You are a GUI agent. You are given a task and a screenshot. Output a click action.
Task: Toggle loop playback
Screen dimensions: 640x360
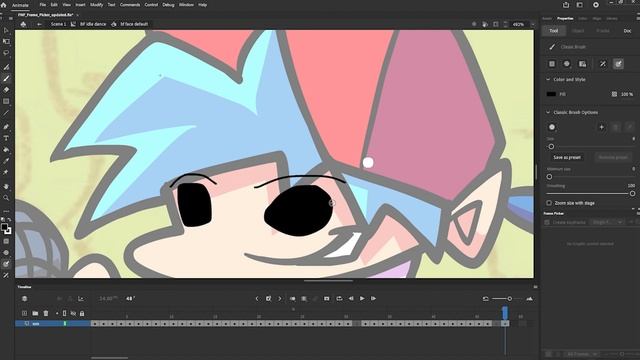coord(339,298)
